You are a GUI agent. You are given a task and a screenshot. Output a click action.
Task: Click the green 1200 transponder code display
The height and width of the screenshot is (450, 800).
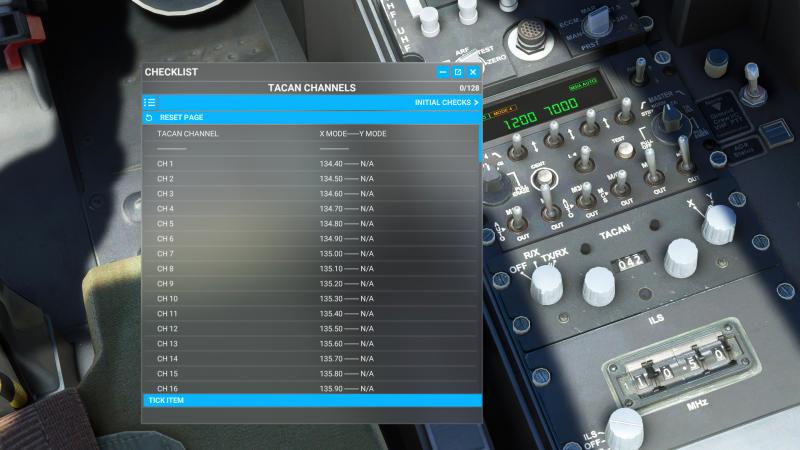(520, 121)
